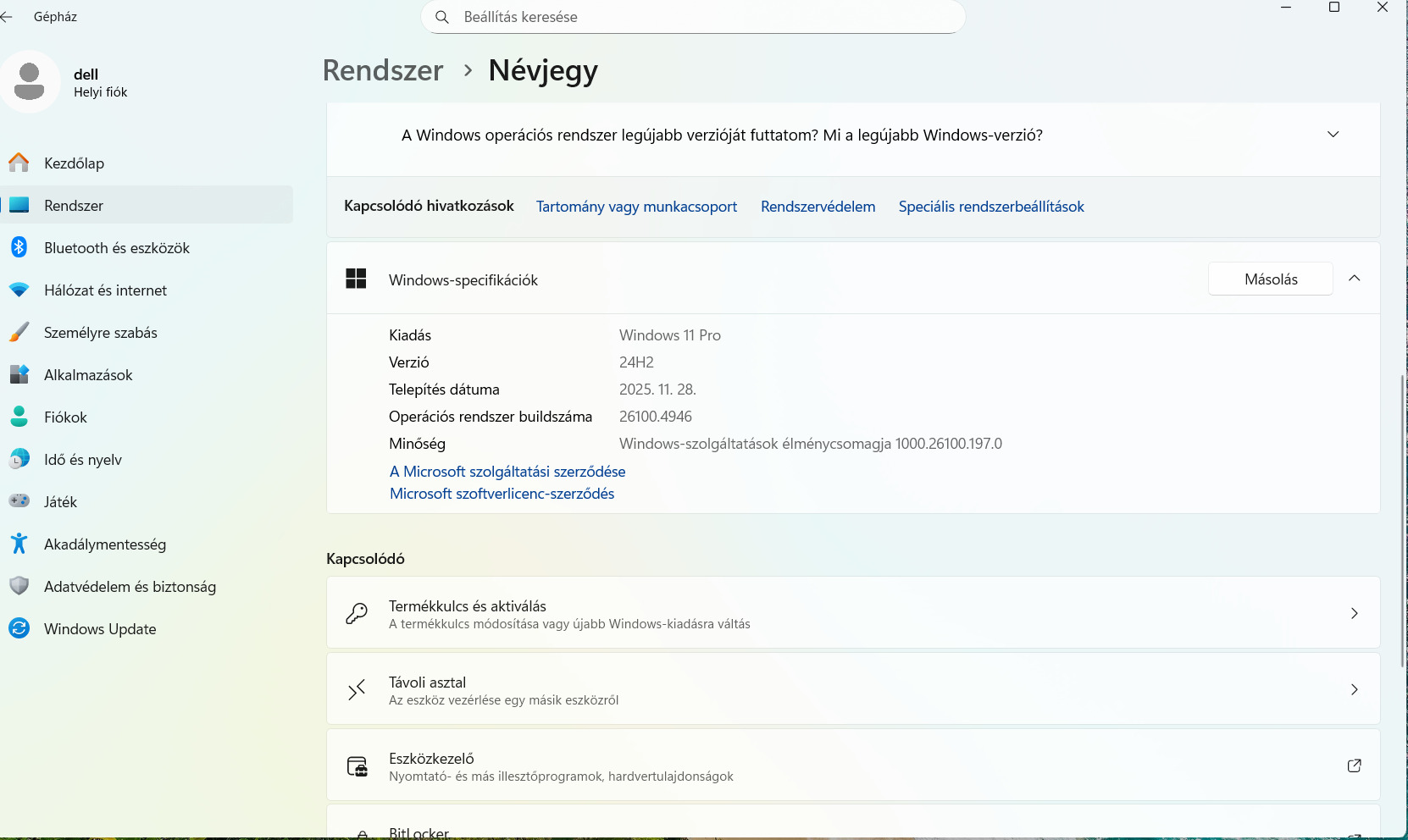
Task: Click the page vertical scrollbar
Action: click(1403, 521)
